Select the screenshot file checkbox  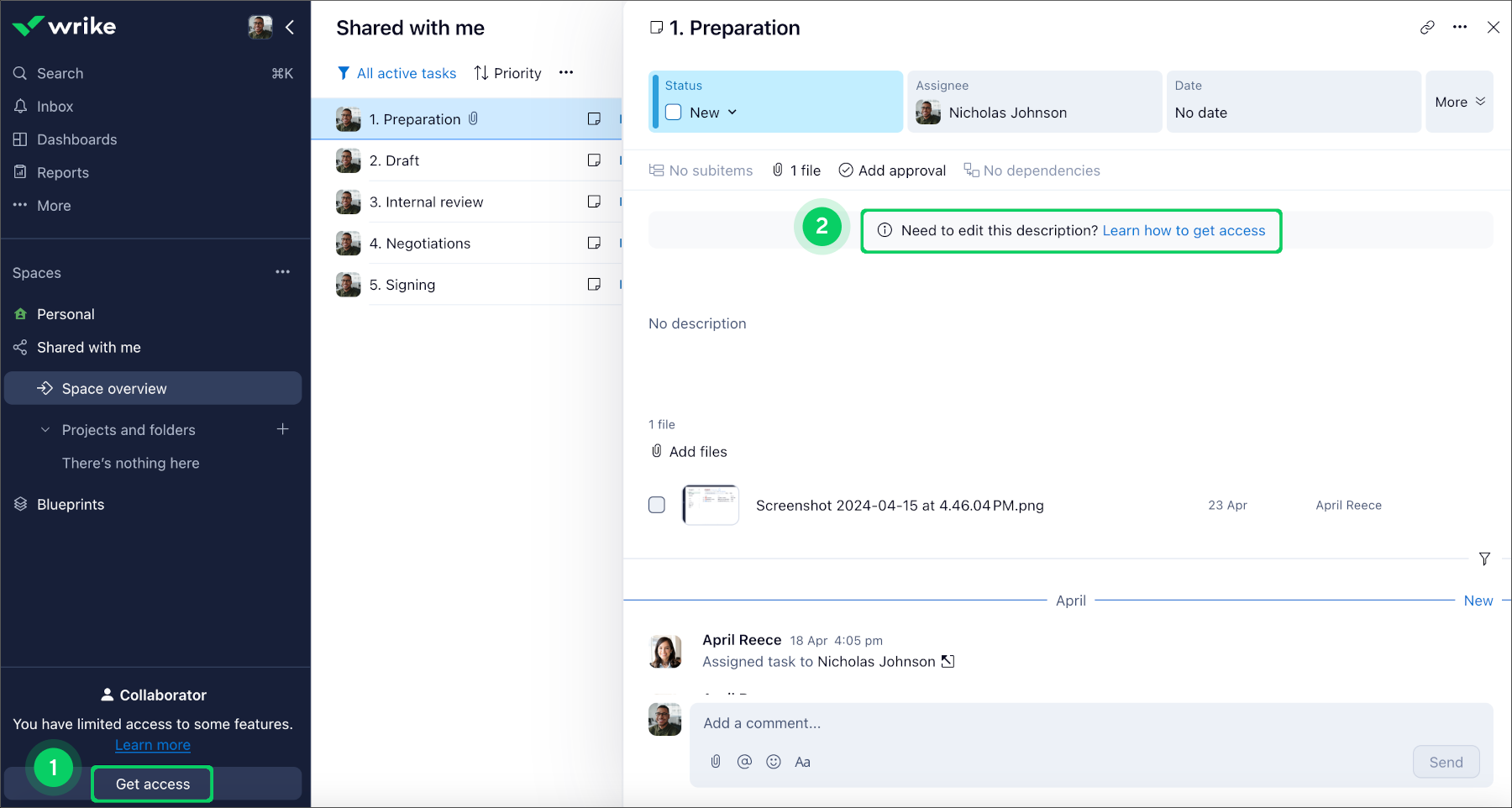tap(657, 505)
